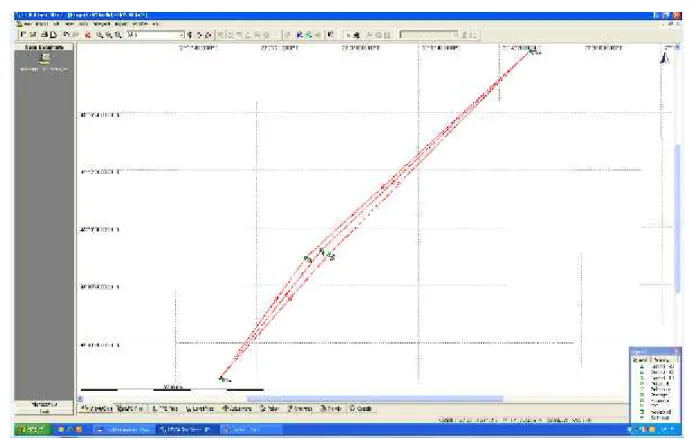
Task: Open the Adjustment tab
Action: (237, 409)
